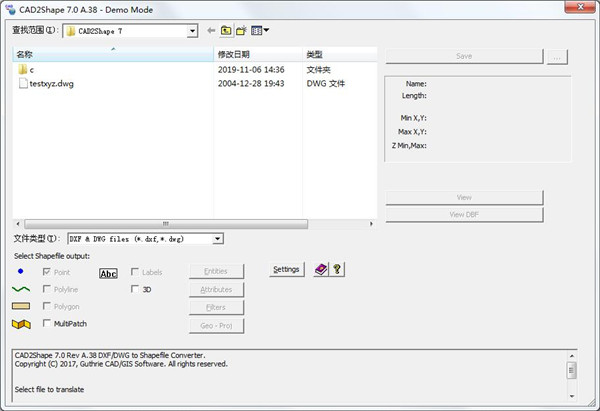Click the date 2004-12-28 19:43
The width and height of the screenshot is (600, 411).
(x=251, y=83)
